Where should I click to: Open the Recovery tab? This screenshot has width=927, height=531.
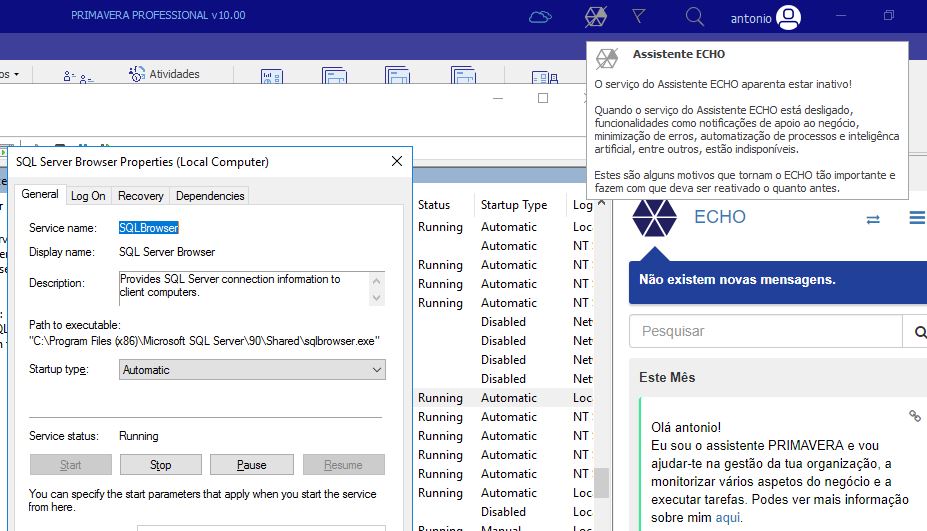coord(140,196)
